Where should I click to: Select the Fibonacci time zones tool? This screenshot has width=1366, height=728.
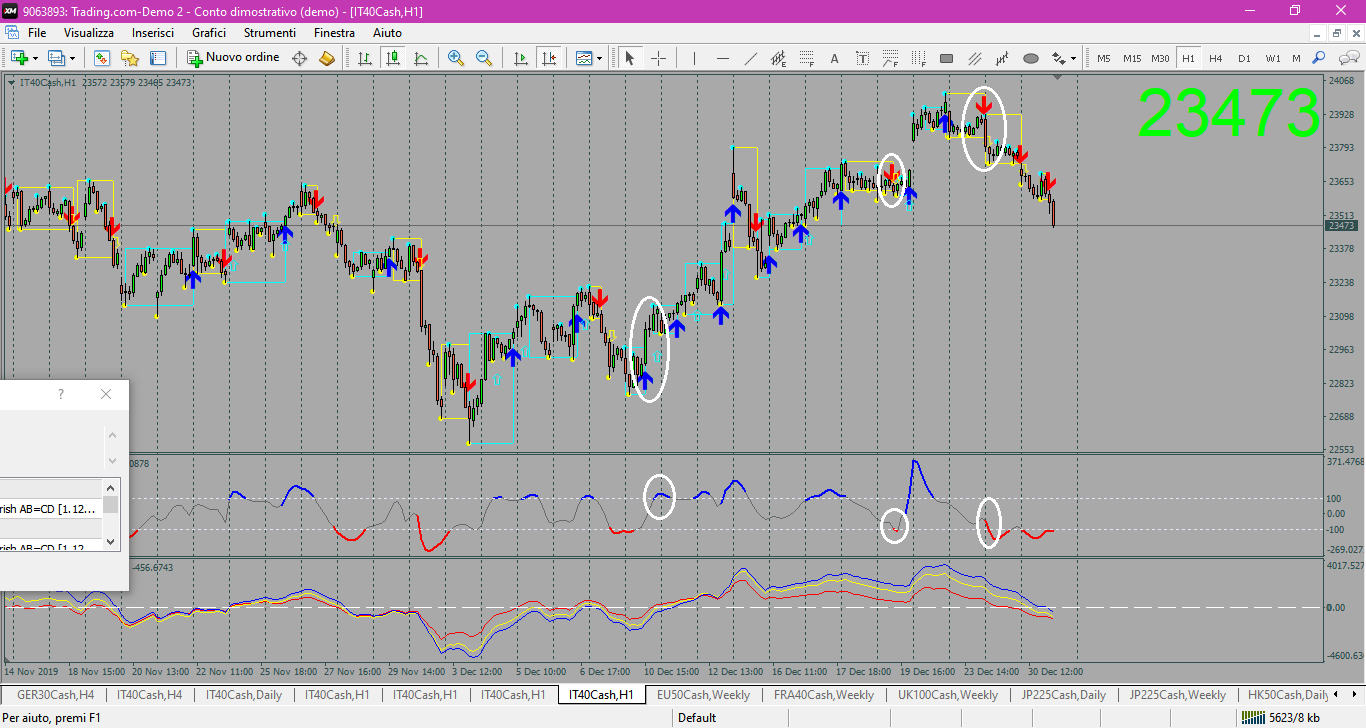919,58
